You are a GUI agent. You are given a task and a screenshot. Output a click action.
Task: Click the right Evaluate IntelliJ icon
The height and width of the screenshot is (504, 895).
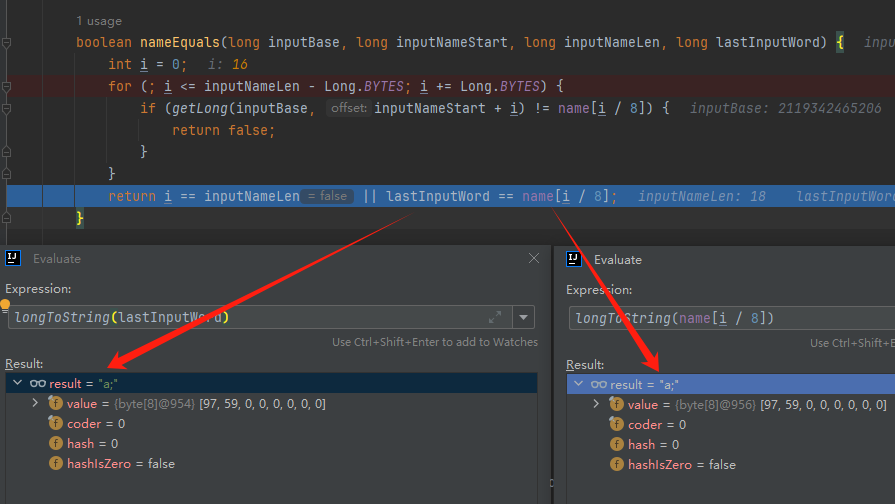(x=574, y=259)
